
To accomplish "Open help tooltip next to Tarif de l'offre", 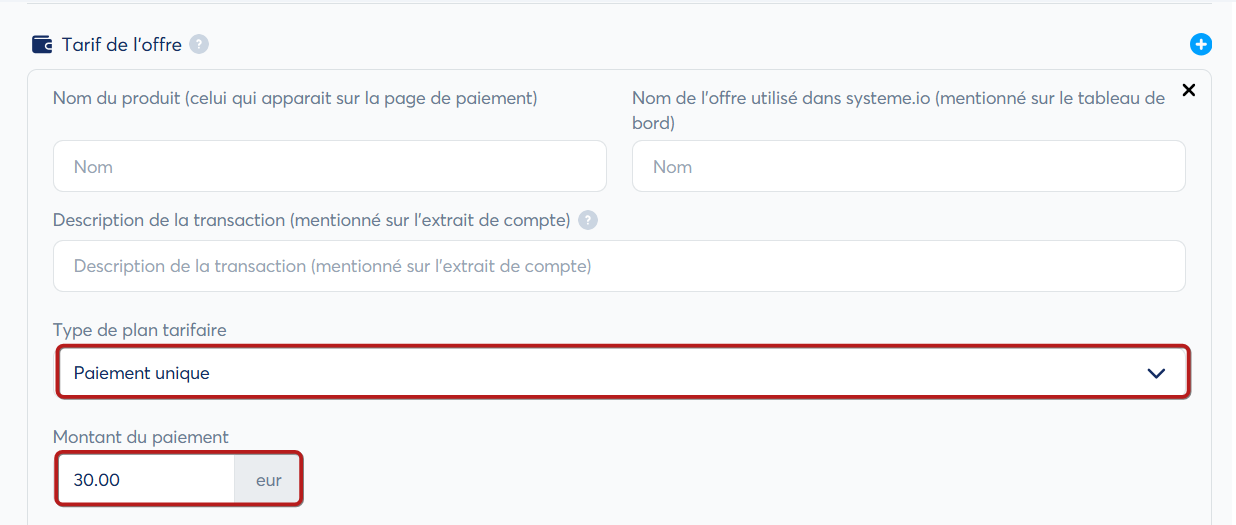I will (199, 45).
